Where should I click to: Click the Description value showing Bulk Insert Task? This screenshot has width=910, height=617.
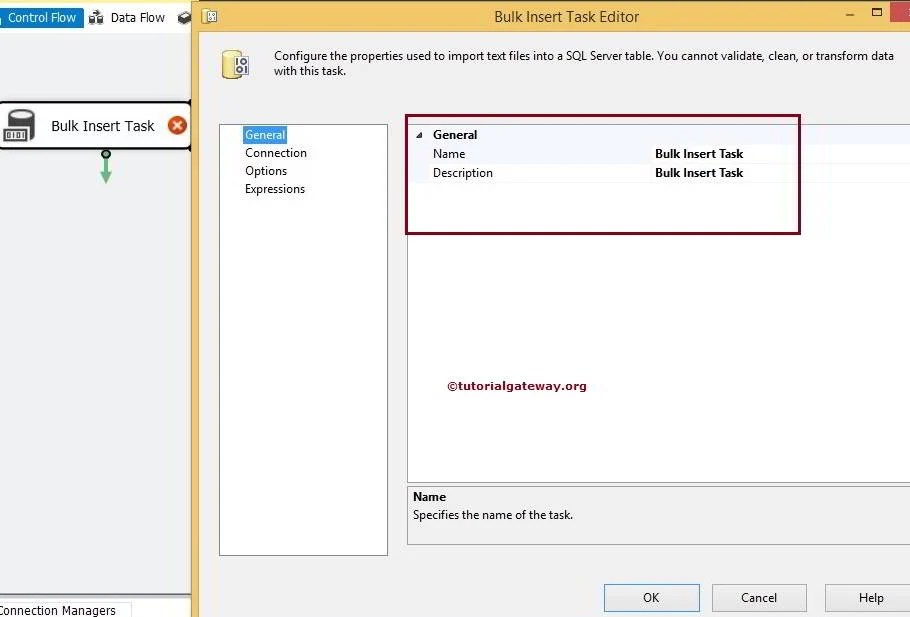click(x=698, y=172)
